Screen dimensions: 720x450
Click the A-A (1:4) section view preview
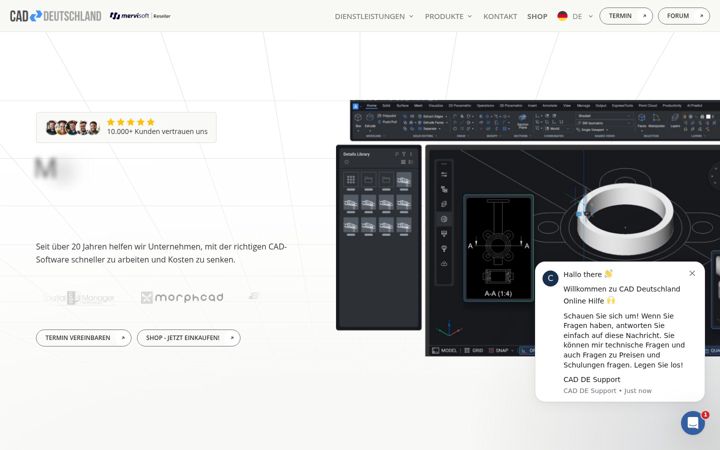pyautogui.click(x=498, y=248)
